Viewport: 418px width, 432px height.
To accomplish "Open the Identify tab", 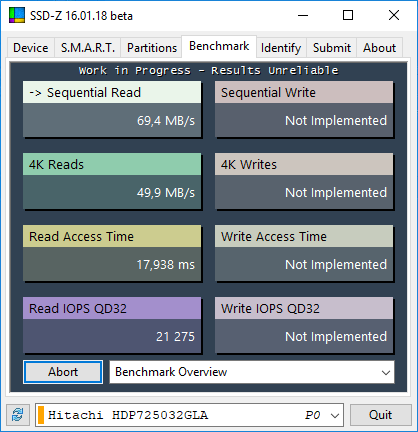I will pos(281,48).
